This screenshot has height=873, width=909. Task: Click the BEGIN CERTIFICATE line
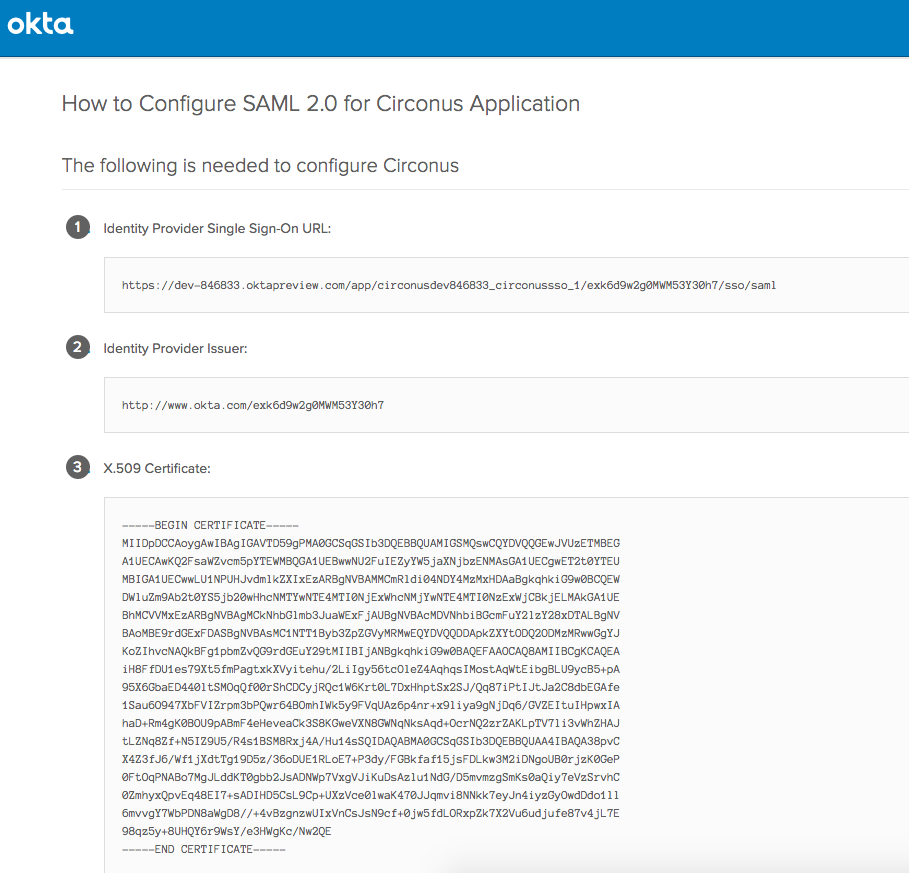coord(210,525)
